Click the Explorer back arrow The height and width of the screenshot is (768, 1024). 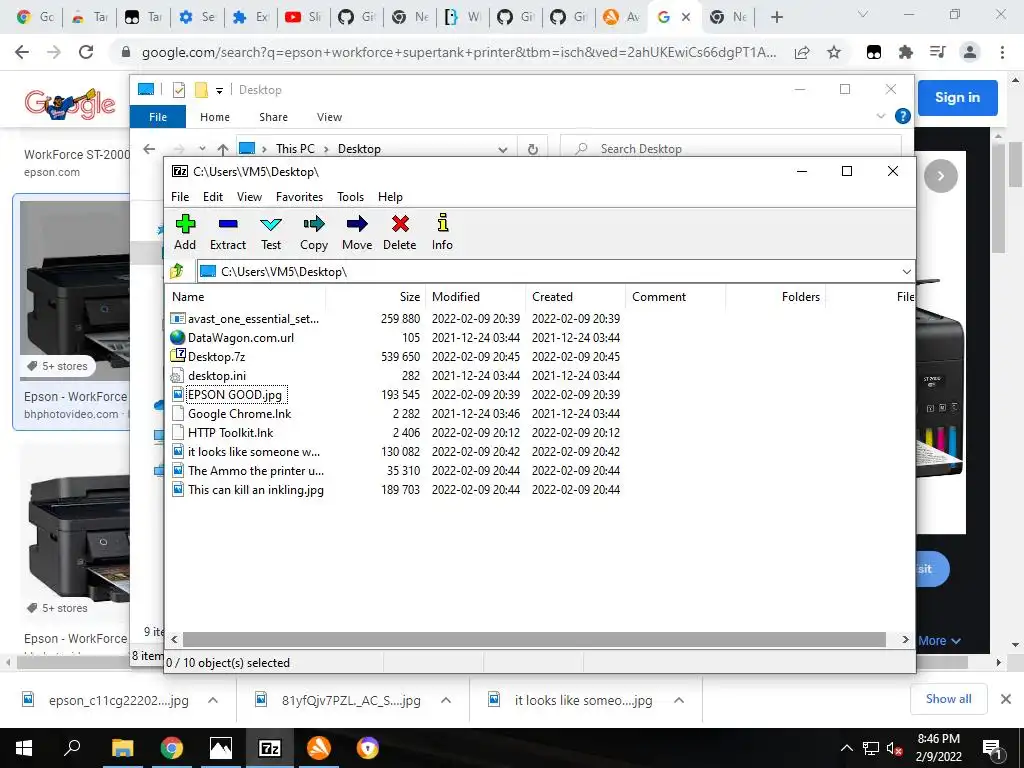point(149,149)
